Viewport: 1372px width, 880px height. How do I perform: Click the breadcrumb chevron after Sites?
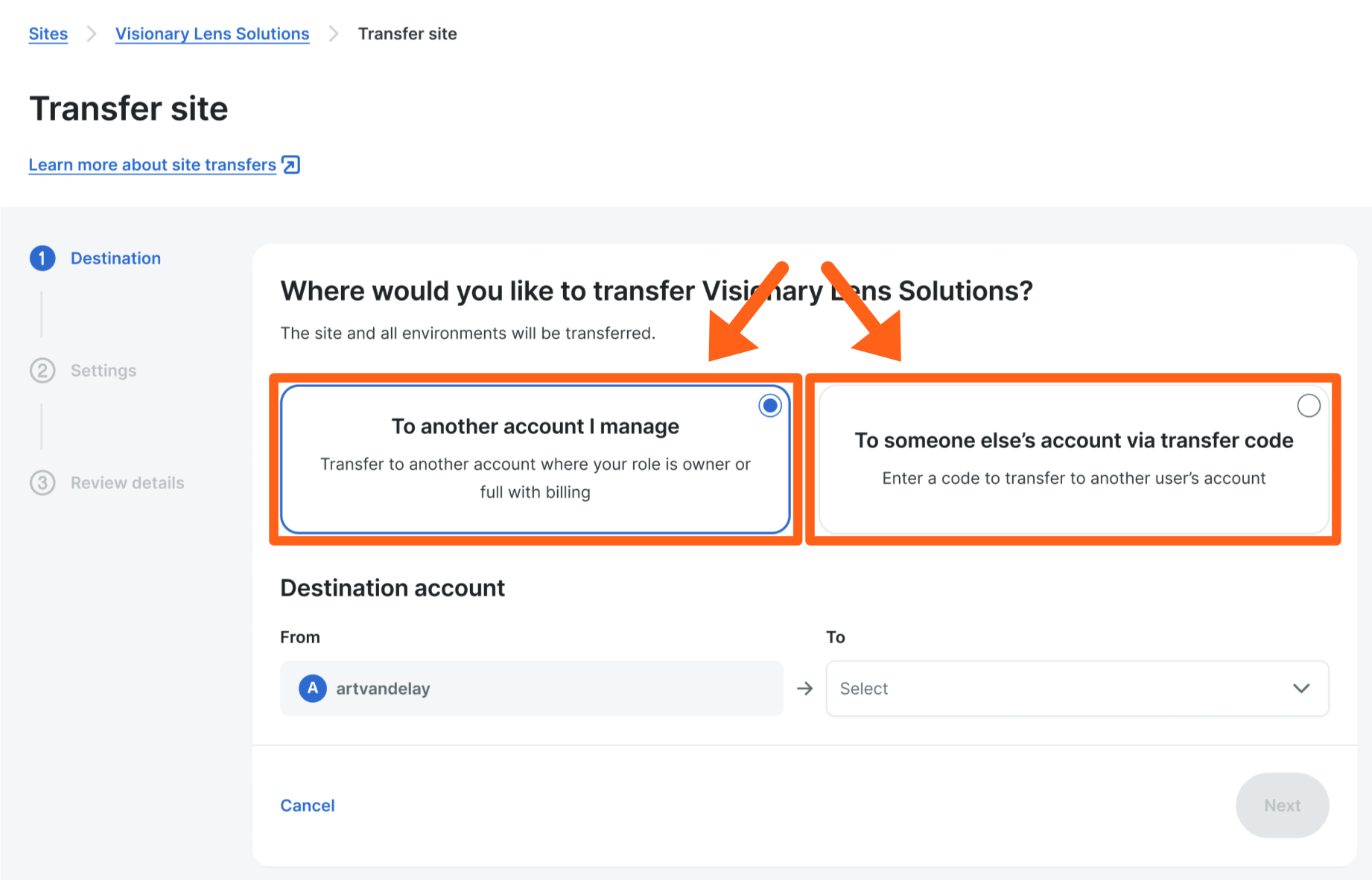(92, 34)
